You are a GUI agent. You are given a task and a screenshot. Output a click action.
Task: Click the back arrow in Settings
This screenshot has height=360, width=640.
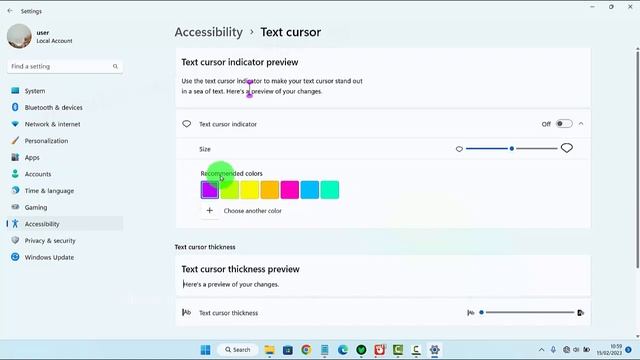point(10,11)
